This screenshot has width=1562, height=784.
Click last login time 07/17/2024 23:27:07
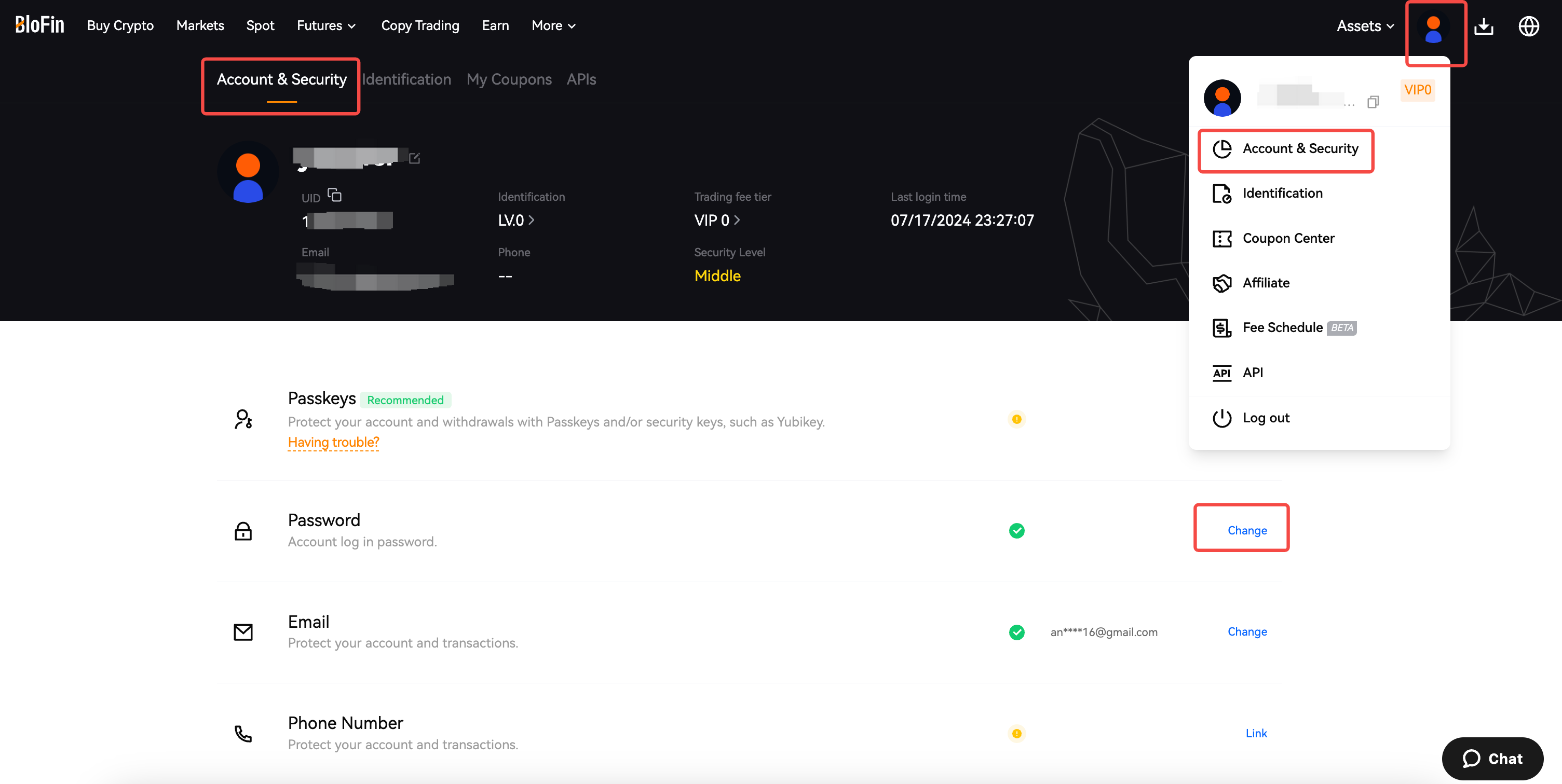[x=962, y=221]
